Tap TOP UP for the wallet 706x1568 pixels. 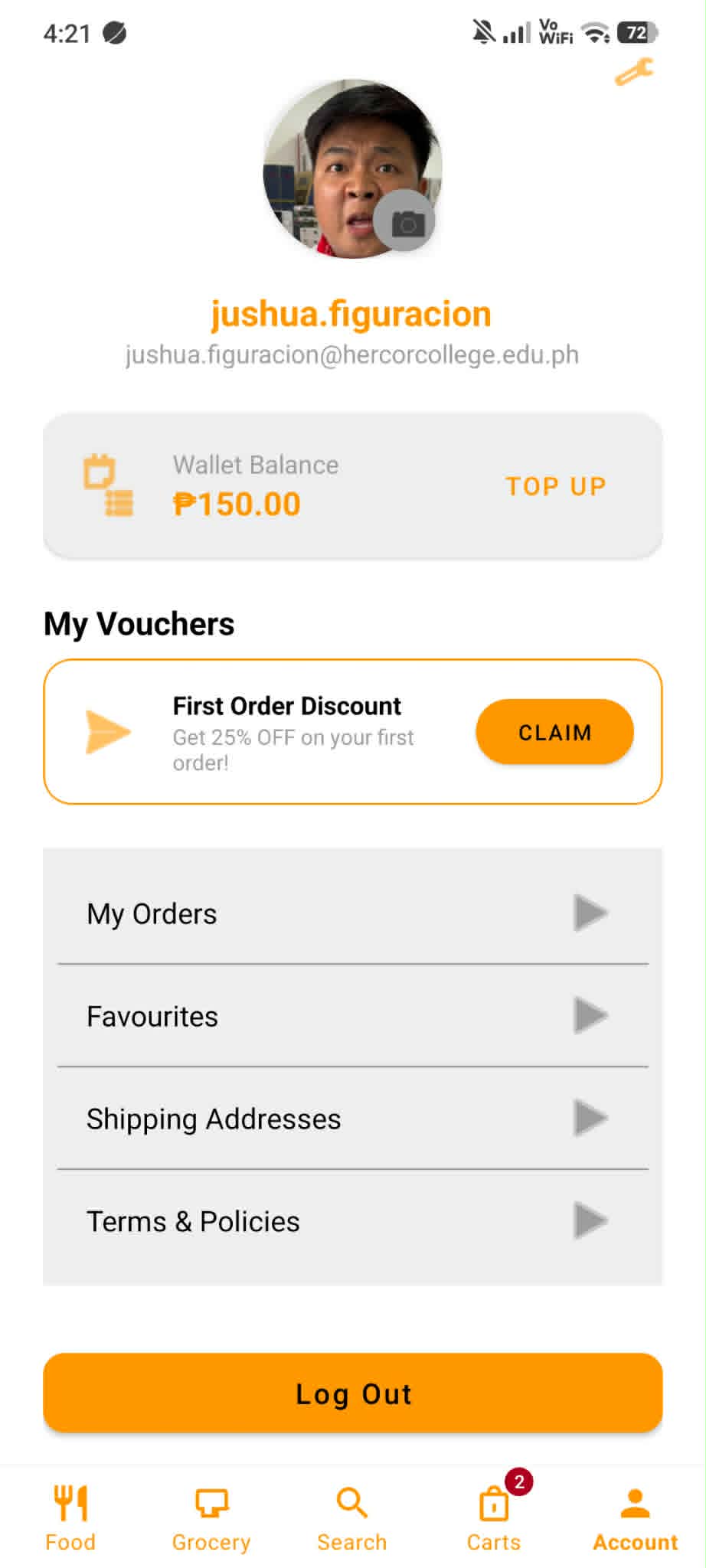pyautogui.click(x=556, y=486)
